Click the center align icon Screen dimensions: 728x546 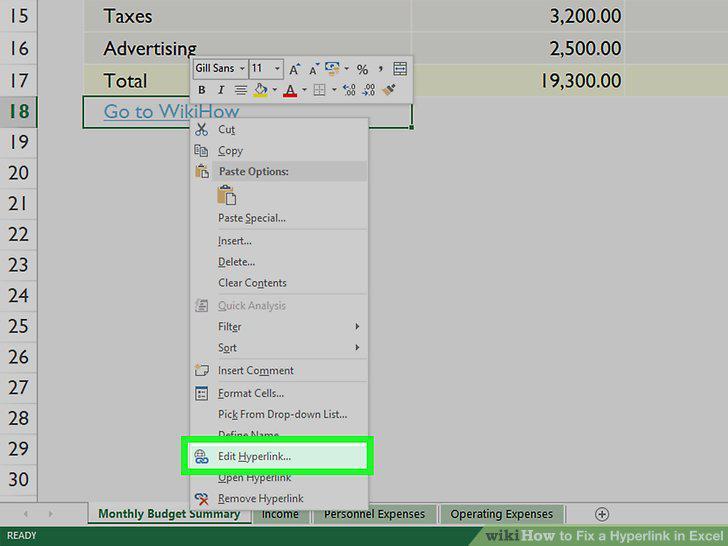point(240,90)
